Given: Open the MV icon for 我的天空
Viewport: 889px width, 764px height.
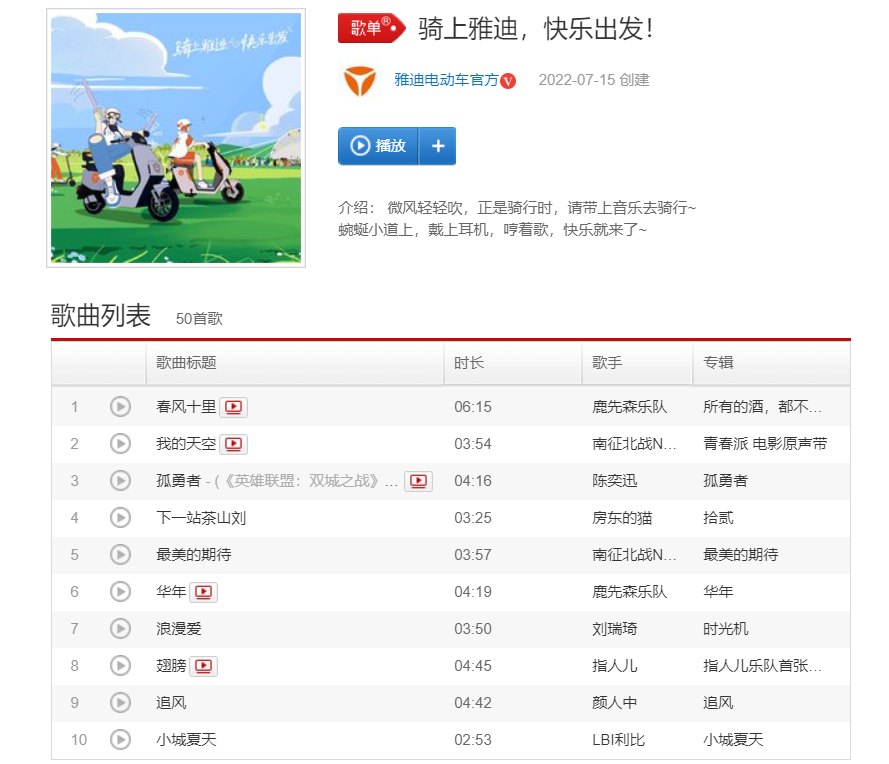Looking at the screenshot, I should 233,444.
